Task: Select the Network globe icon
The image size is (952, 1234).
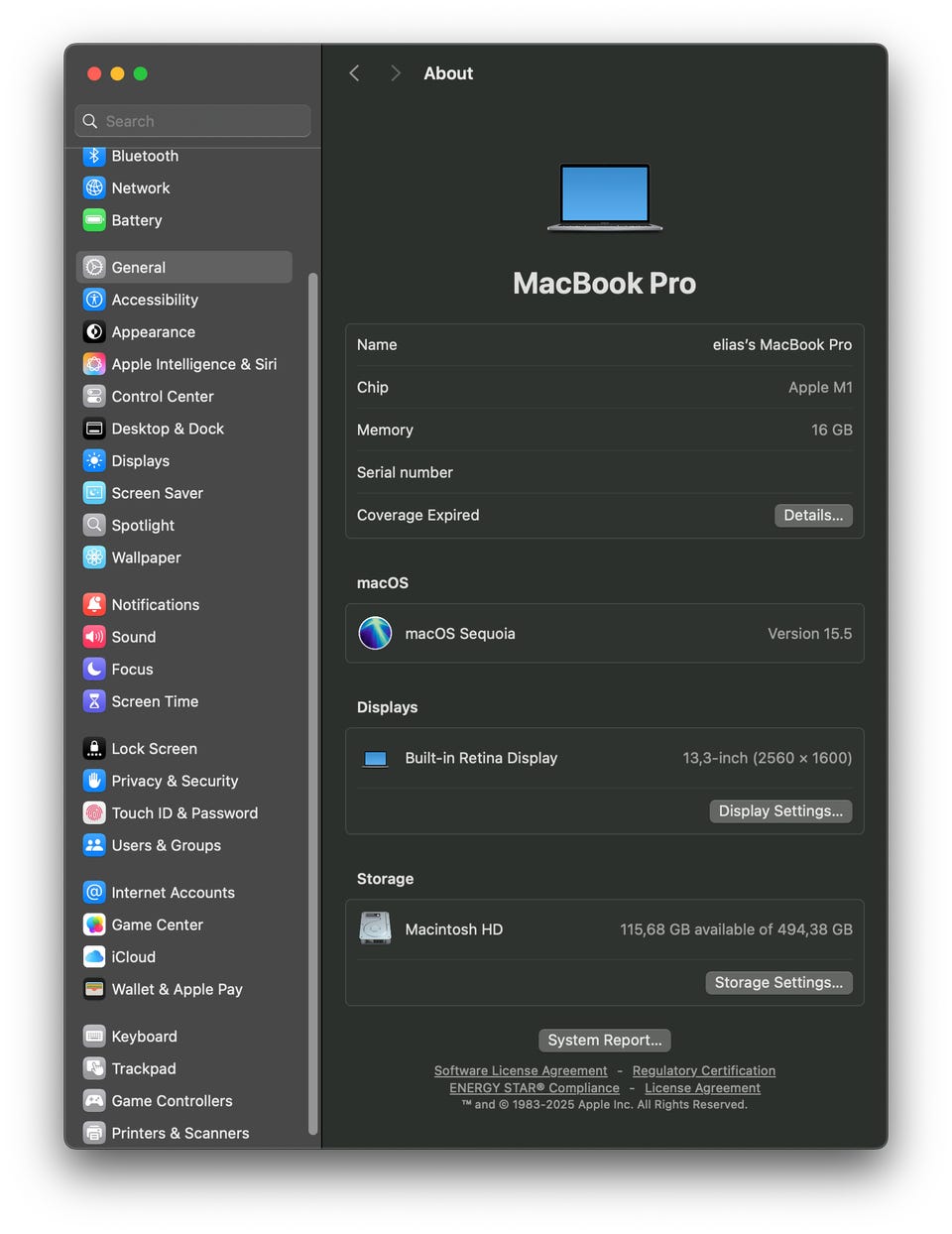Action: click(x=94, y=187)
